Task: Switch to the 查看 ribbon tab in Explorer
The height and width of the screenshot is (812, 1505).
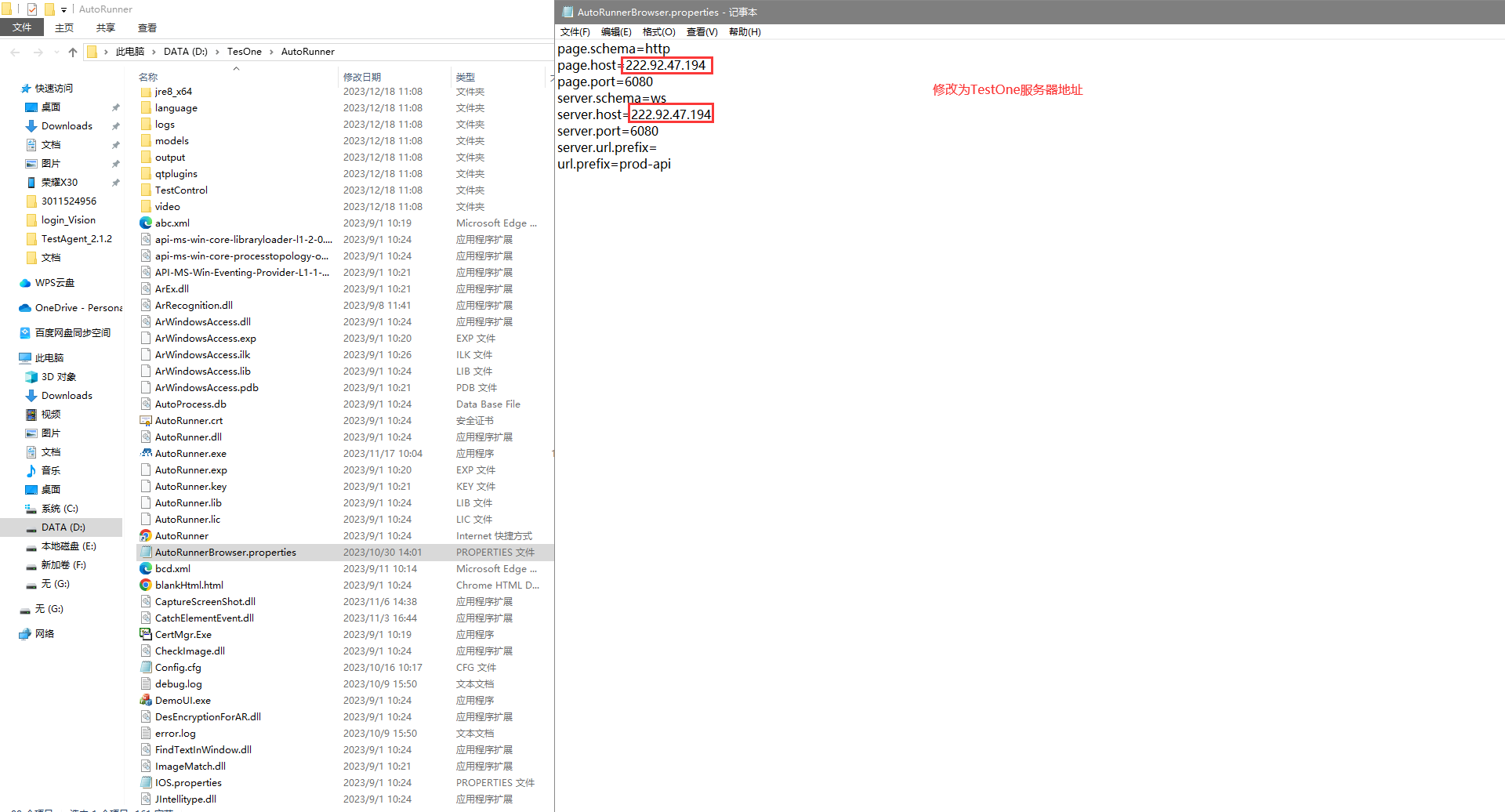Action: coord(147,28)
